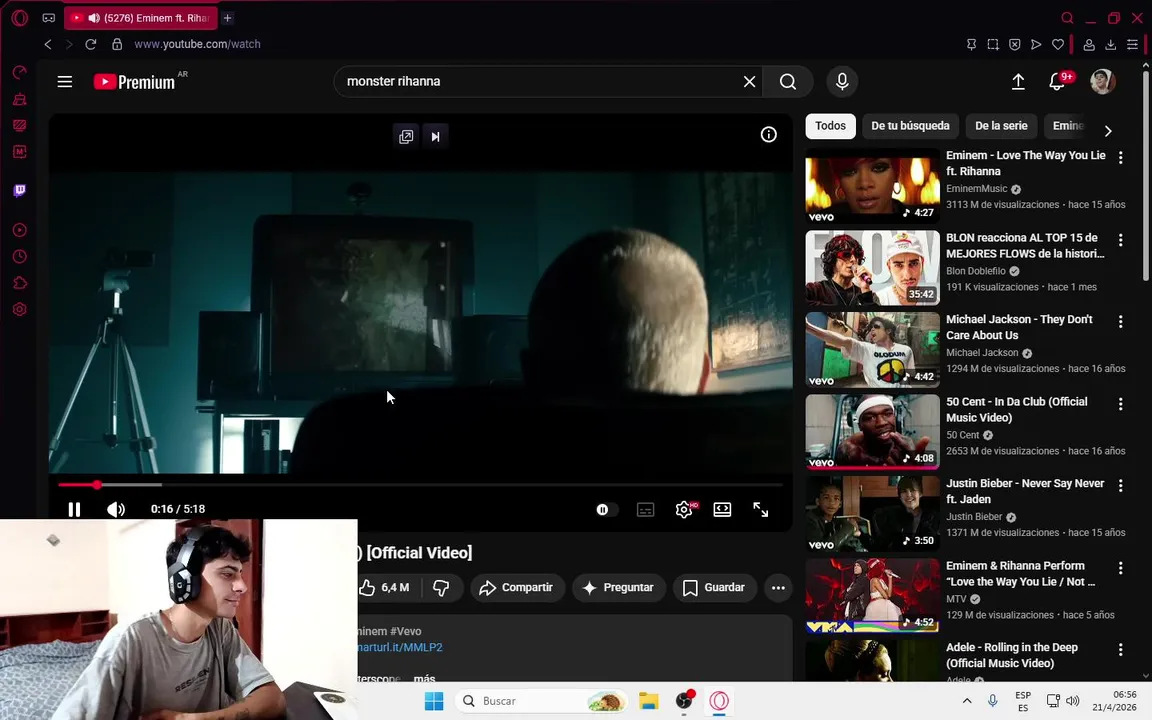
Task: Open more actions ellipsis under video
Action: click(778, 588)
